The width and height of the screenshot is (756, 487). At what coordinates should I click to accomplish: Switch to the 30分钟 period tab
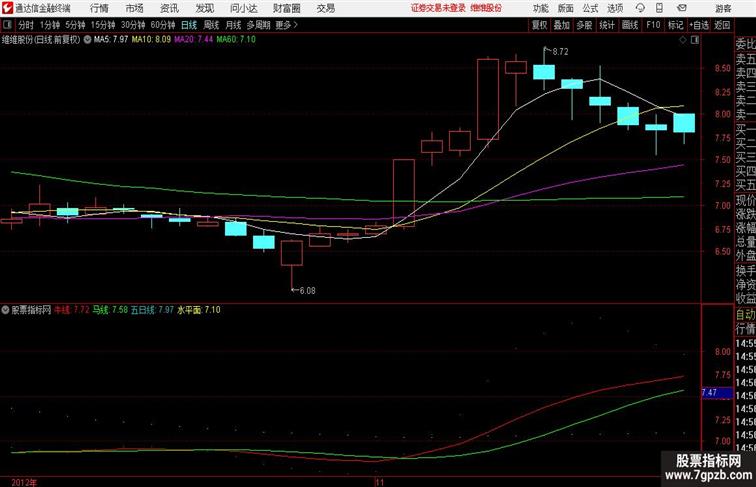click(133, 25)
